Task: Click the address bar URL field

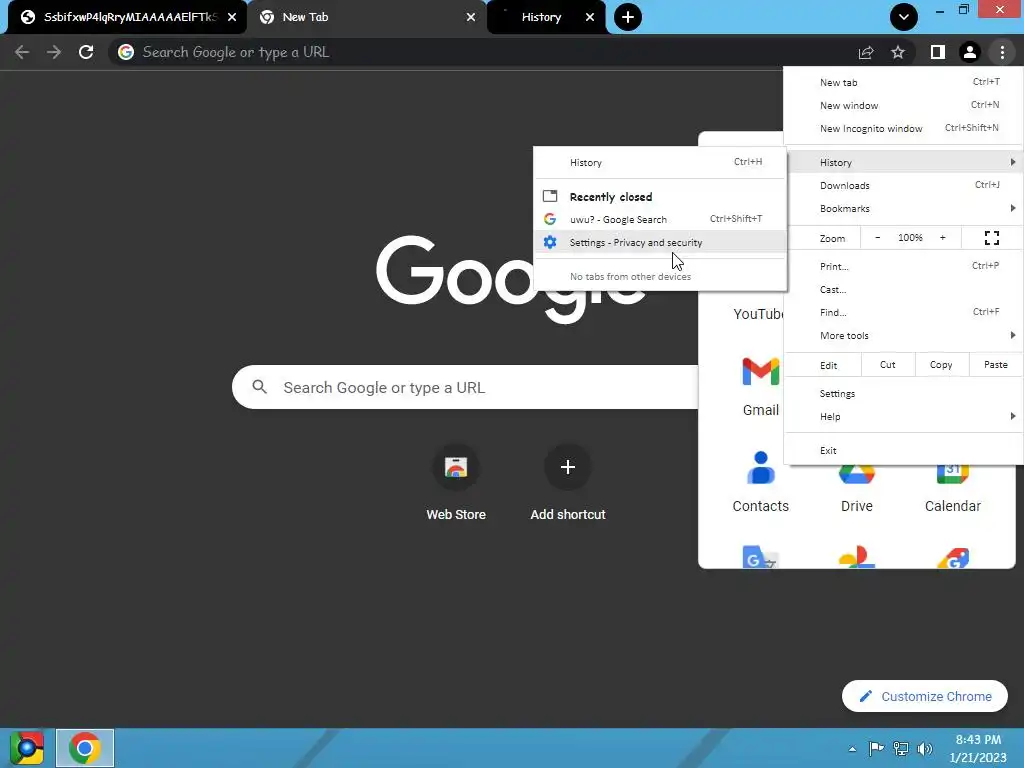Action: [482, 52]
